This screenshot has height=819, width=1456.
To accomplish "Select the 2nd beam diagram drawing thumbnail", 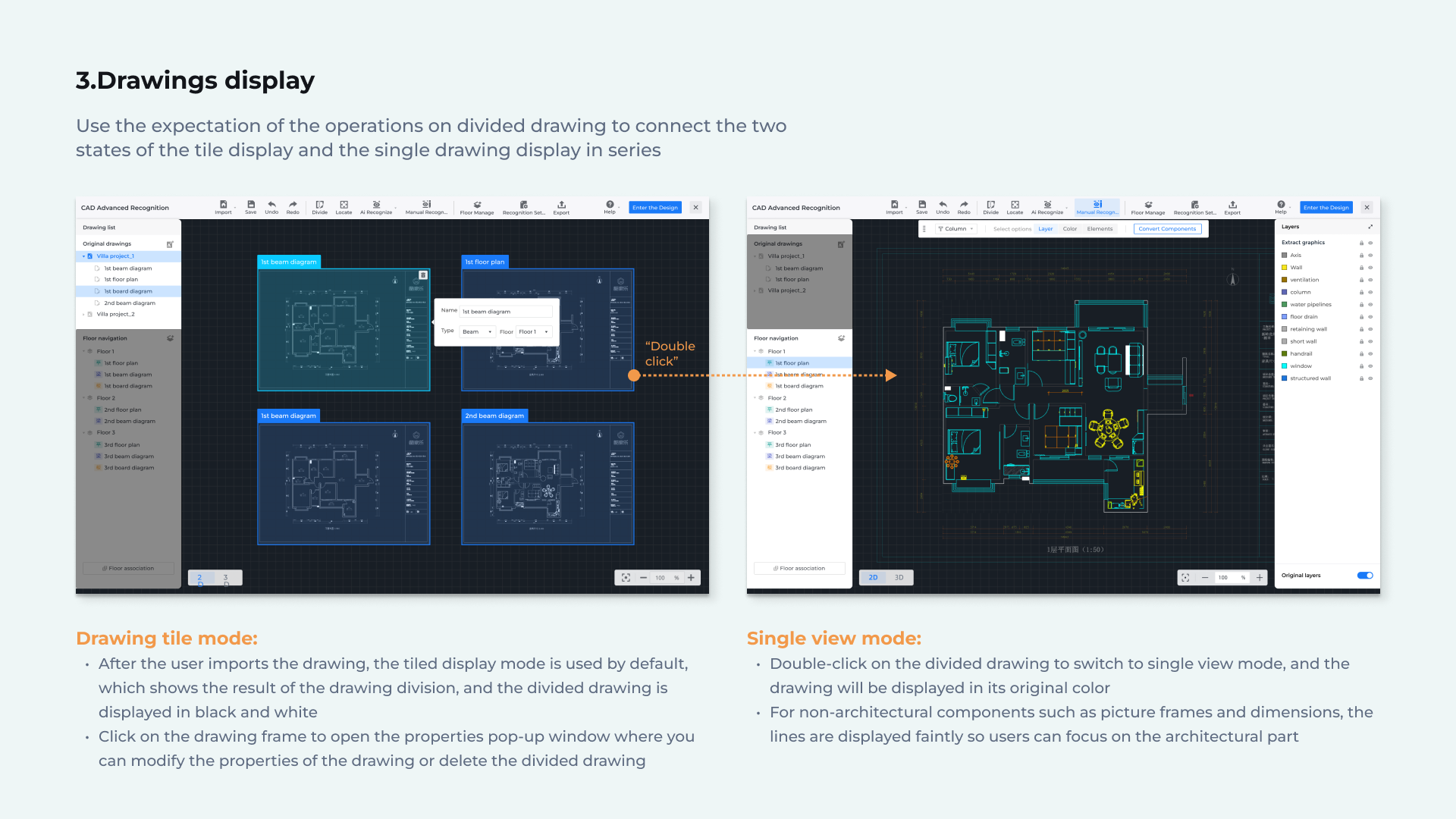I will 547,484.
